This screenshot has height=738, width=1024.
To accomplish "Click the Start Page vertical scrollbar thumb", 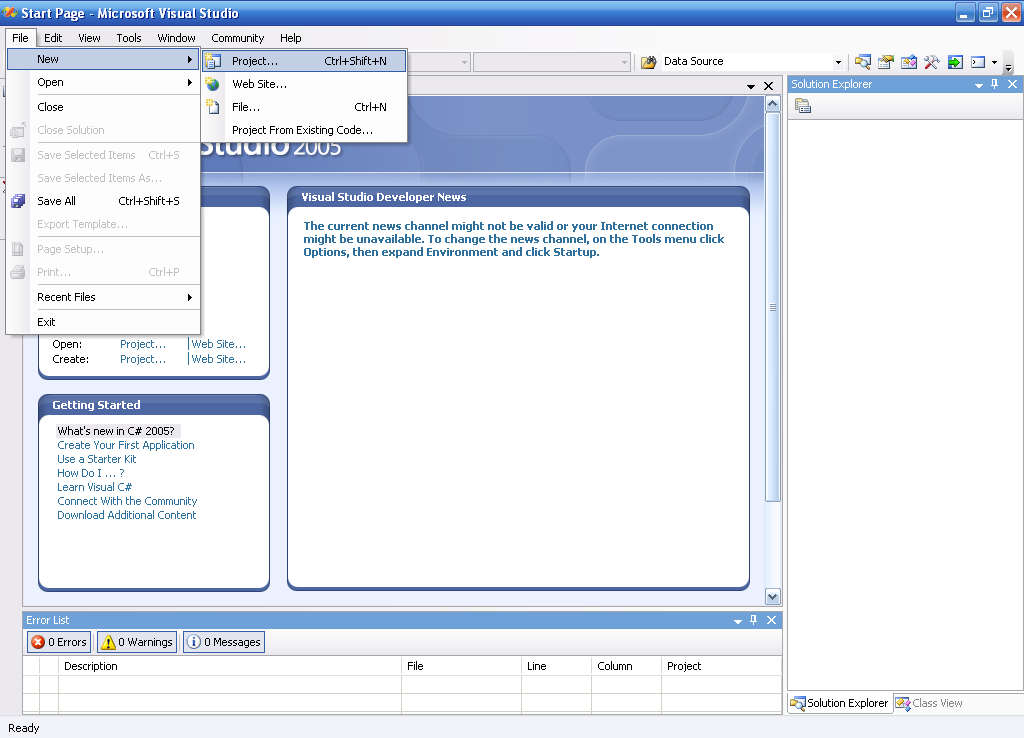I will 773,307.
